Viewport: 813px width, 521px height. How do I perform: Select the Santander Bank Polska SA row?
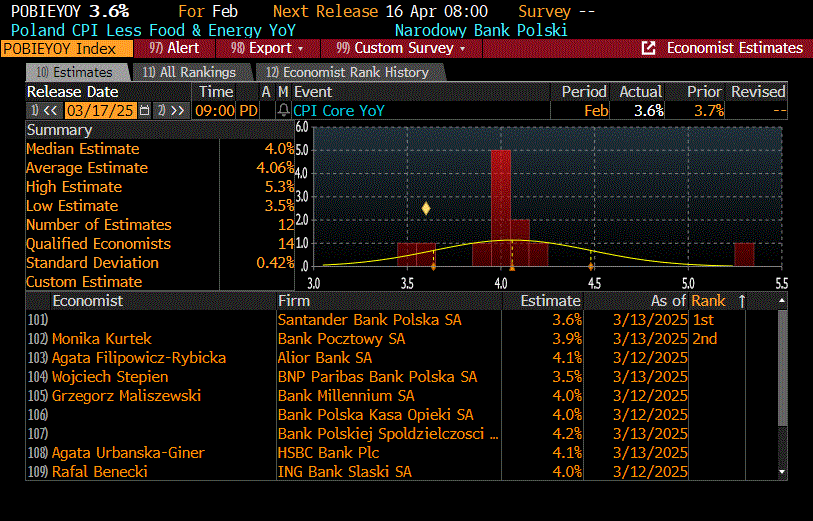[x=402, y=320]
